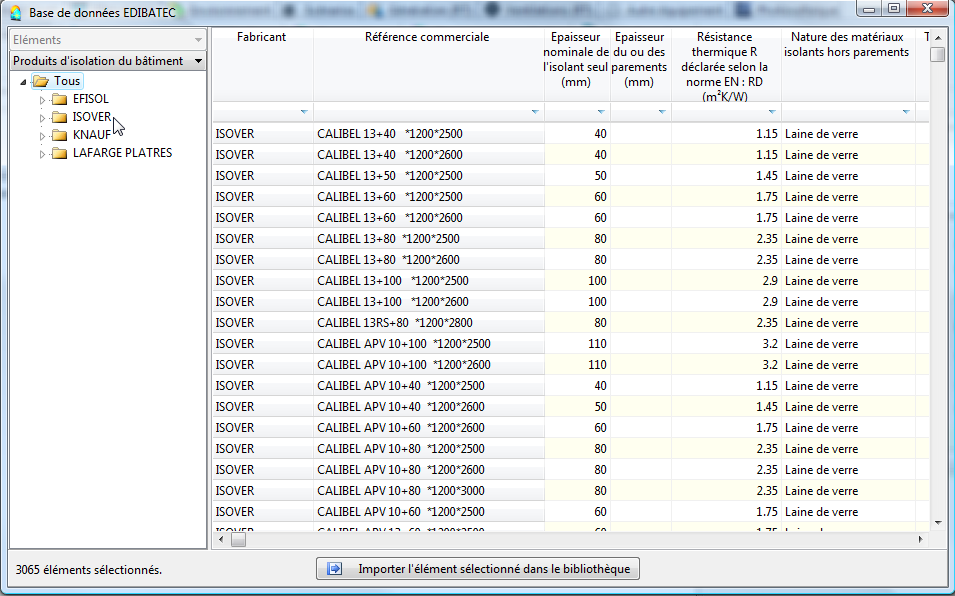This screenshot has height=596, width=955.
Task: Select the ISOVER tree label
Action: tap(92, 117)
